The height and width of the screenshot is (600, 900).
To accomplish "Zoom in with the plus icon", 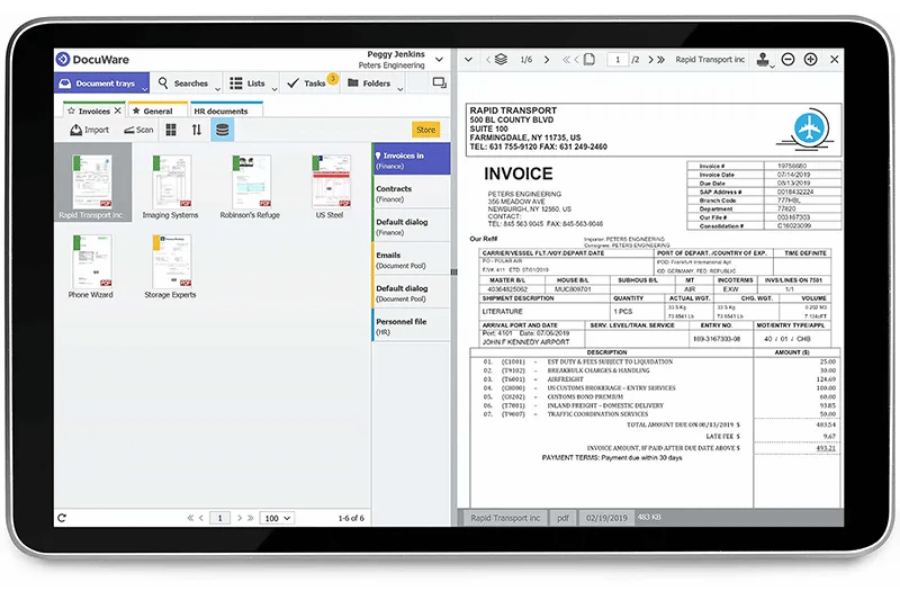I will [810, 59].
